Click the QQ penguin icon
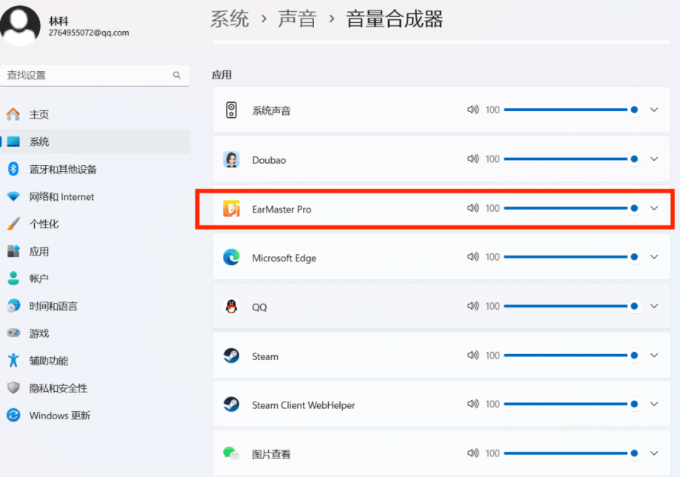Image resolution: width=680 pixels, height=477 pixels. 232,306
